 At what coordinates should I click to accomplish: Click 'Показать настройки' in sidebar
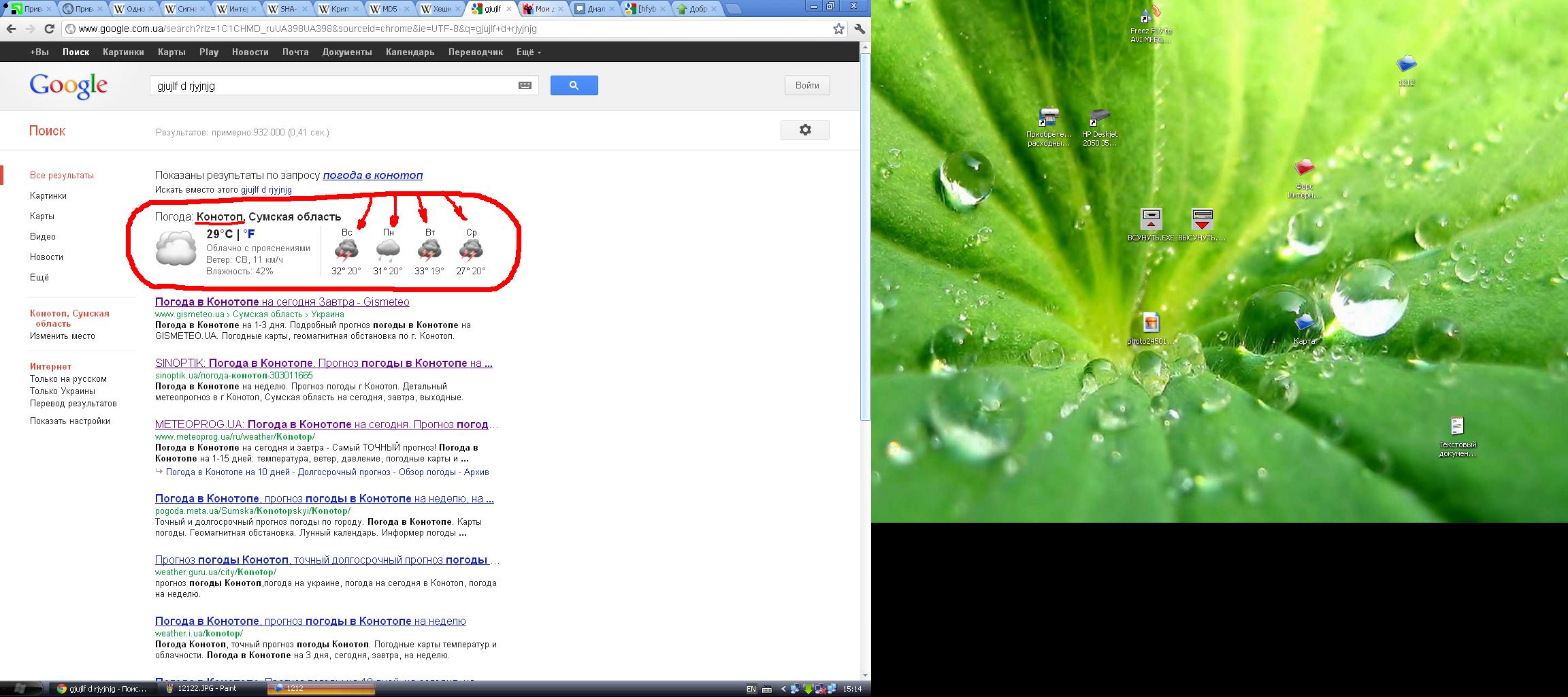tap(70, 421)
